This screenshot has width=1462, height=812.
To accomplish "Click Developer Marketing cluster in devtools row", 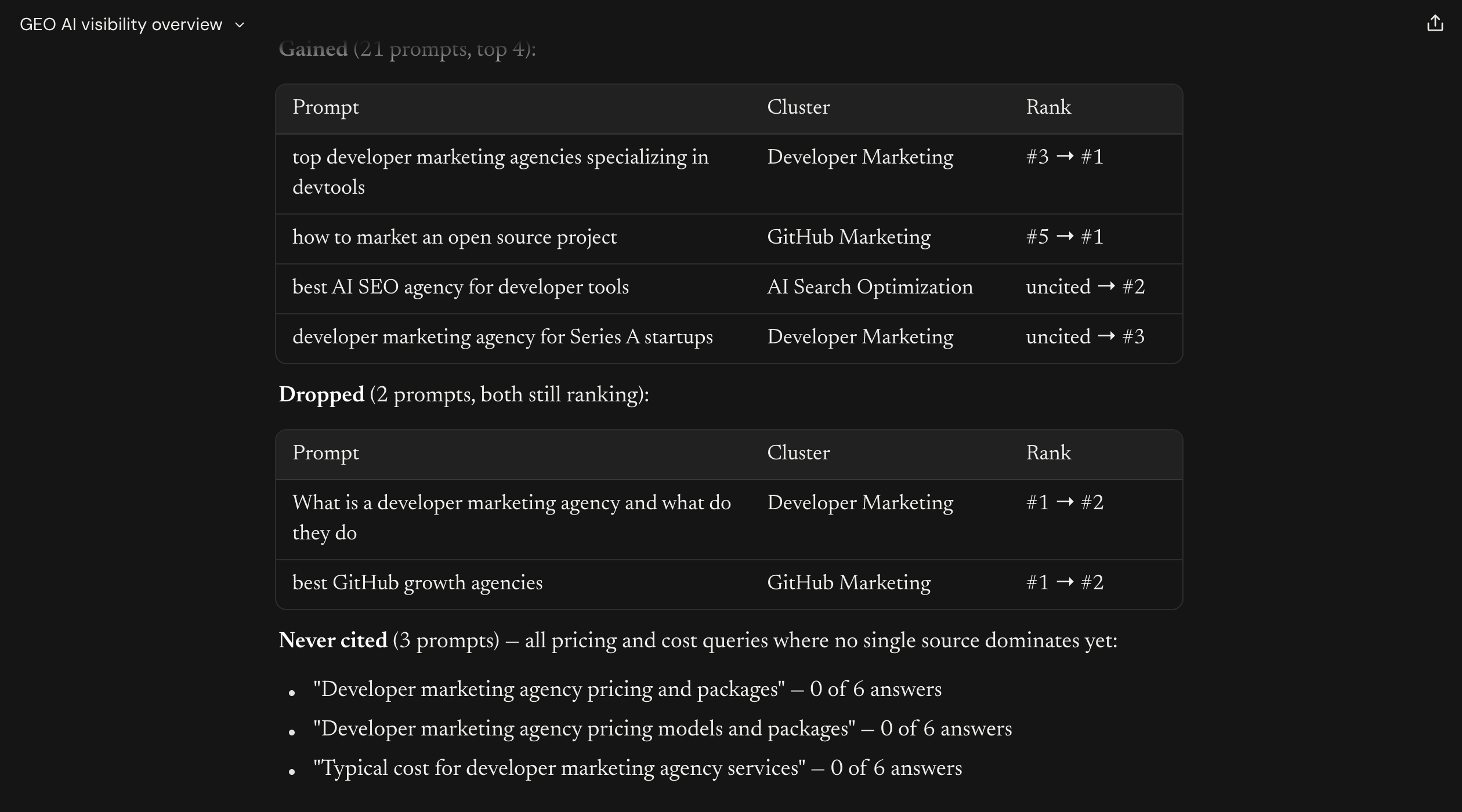I will [860, 157].
